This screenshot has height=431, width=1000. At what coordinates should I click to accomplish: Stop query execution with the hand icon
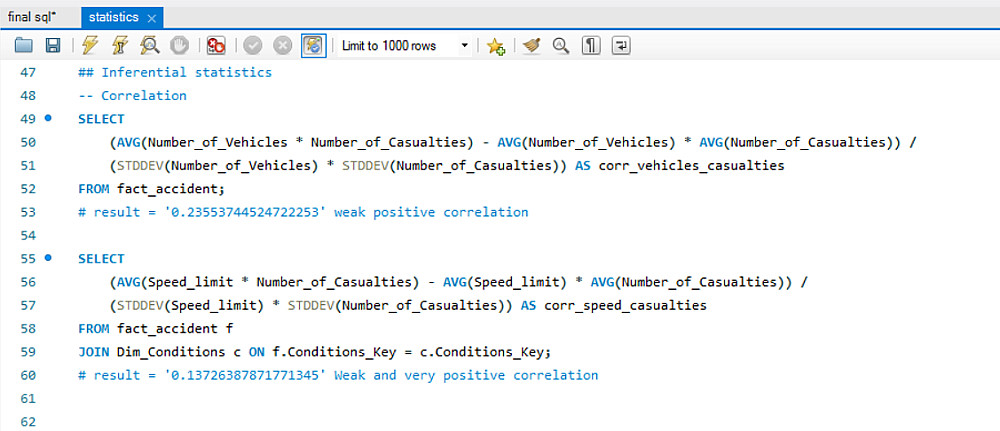coord(180,46)
